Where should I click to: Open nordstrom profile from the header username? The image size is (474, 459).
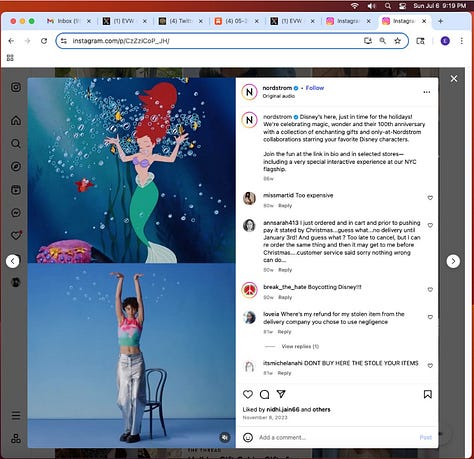(277, 88)
